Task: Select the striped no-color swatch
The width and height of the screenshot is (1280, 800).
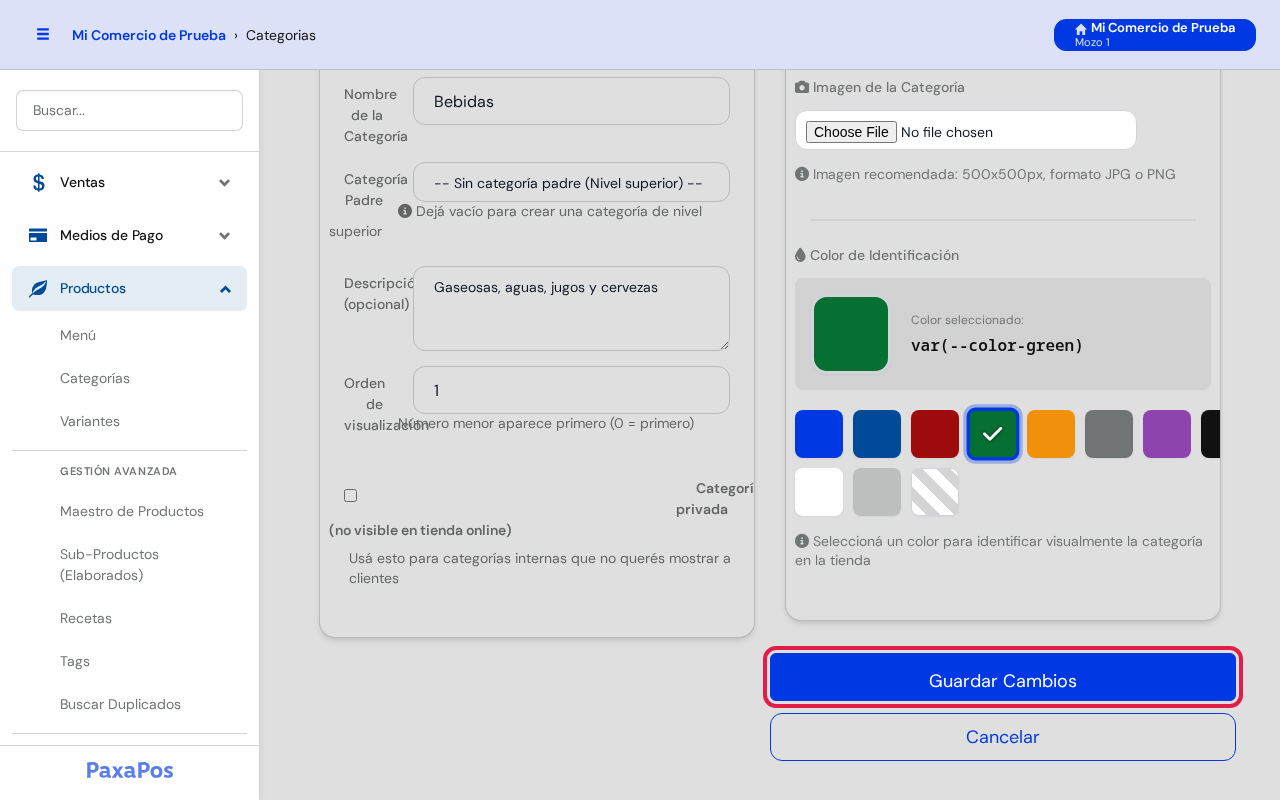Action: pyautogui.click(x=935, y=492)
